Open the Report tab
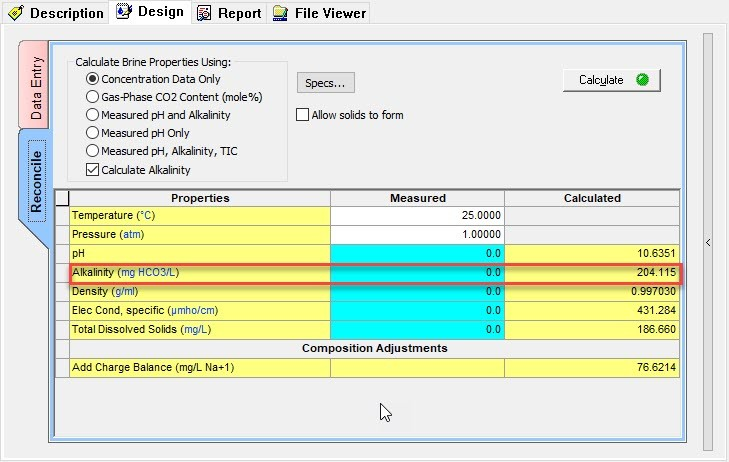Viewport: 729px width, 462px height. coord(229,13)
